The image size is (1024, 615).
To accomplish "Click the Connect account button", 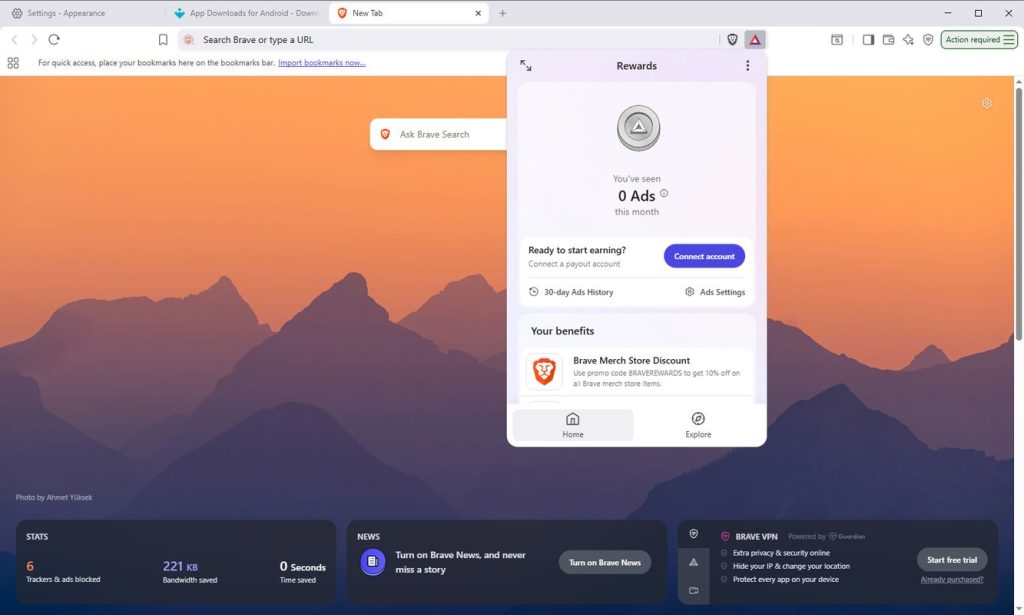I will [704, 256].
